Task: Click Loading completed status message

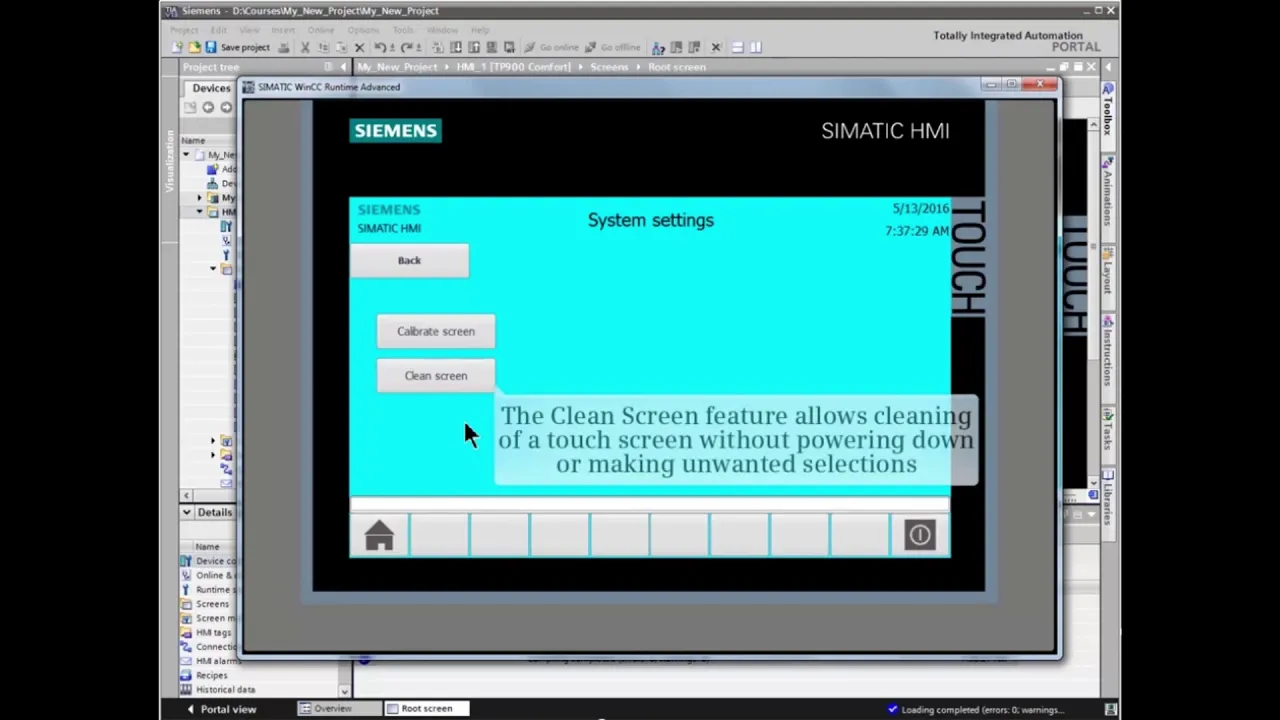Action: 981,710
